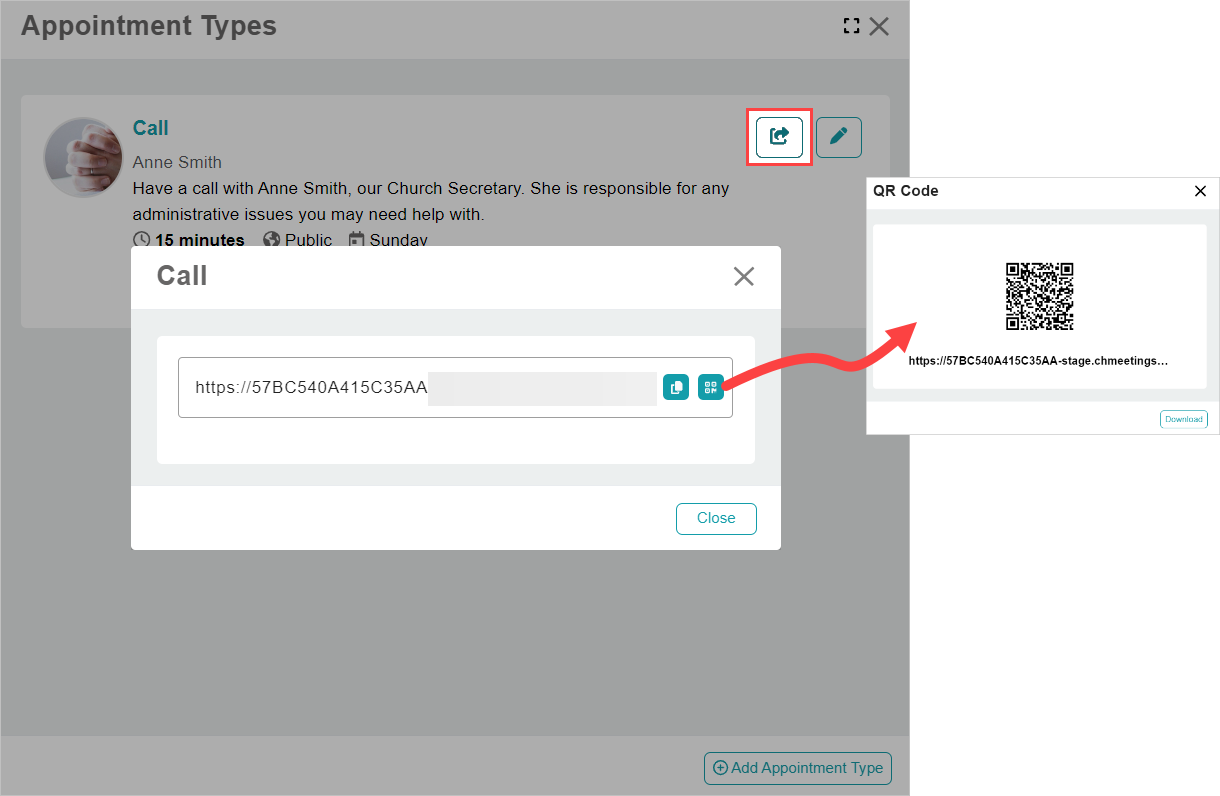Click the clock icon beside 15 minutes
Screen dimensions: 1220x796
coord(142,240)
